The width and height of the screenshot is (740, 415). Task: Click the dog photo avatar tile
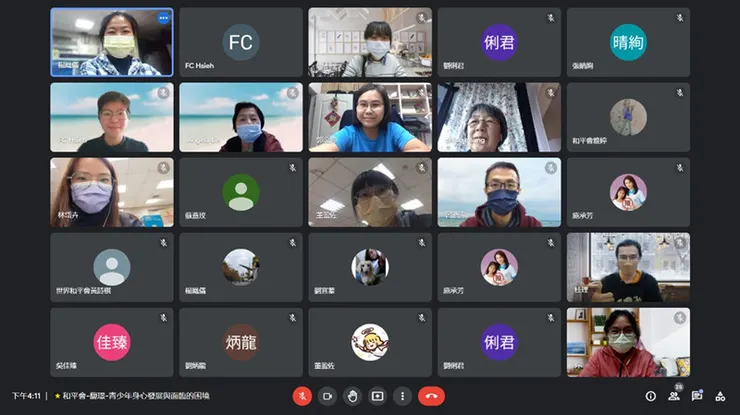[x=370, y=267]
